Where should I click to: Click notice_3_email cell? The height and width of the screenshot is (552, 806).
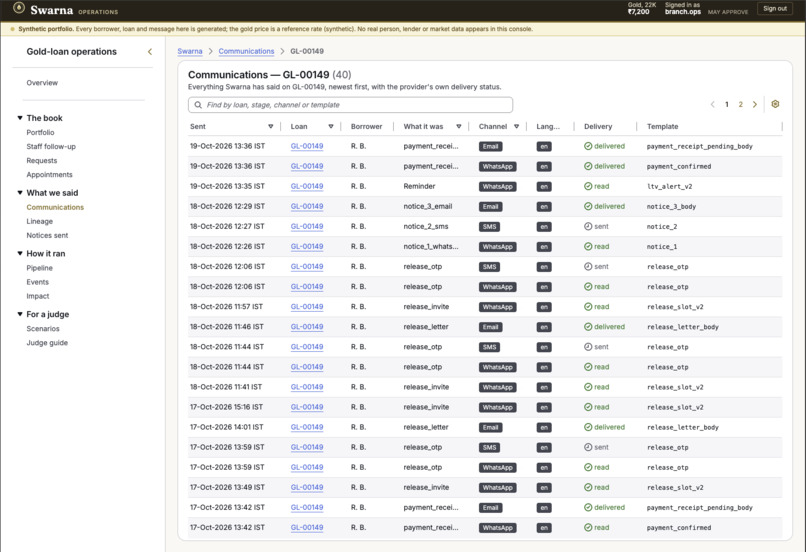pyautogui.click(x=428, y=206)
